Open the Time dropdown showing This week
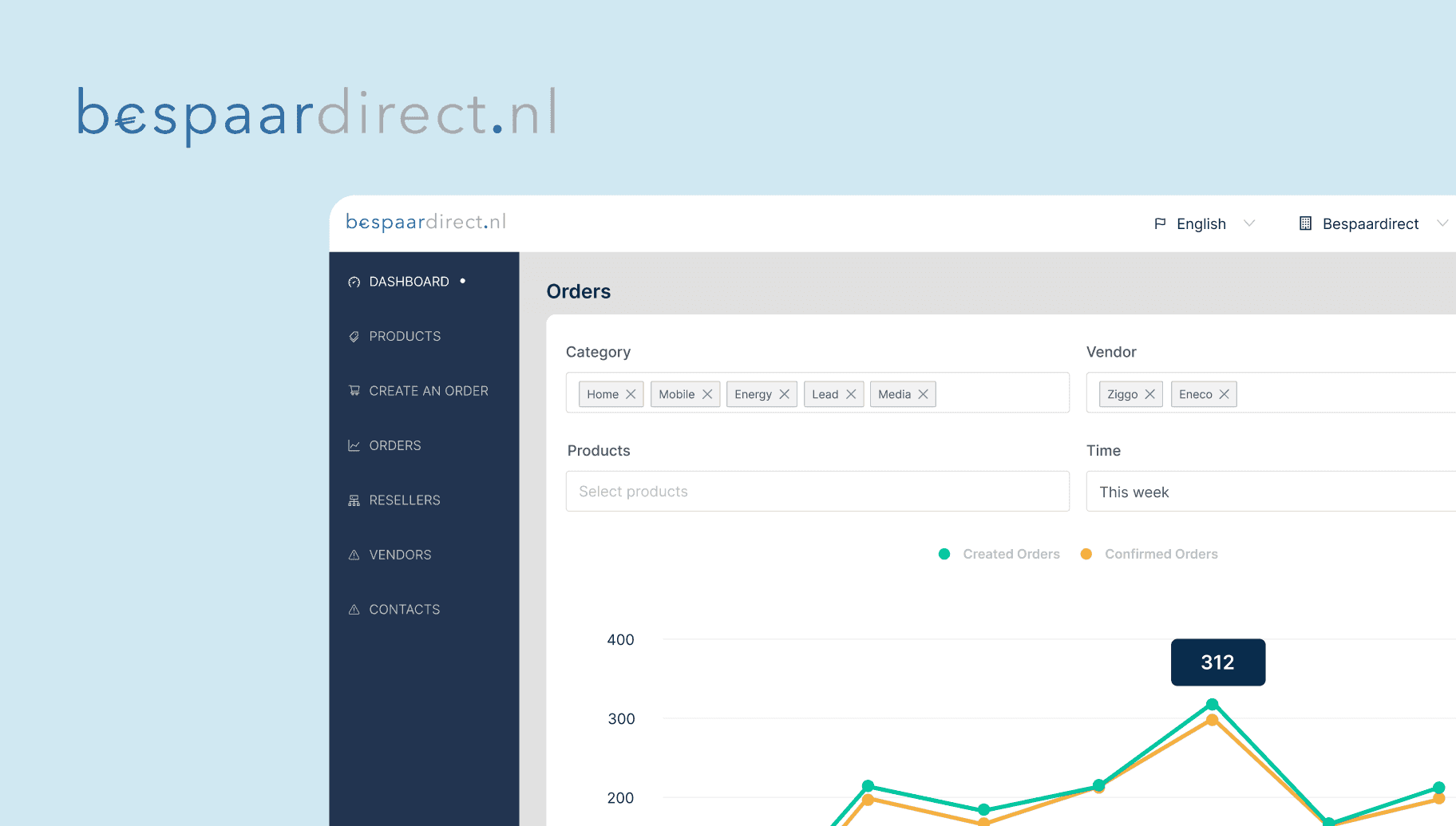1456x826 pixels. 1271,492
